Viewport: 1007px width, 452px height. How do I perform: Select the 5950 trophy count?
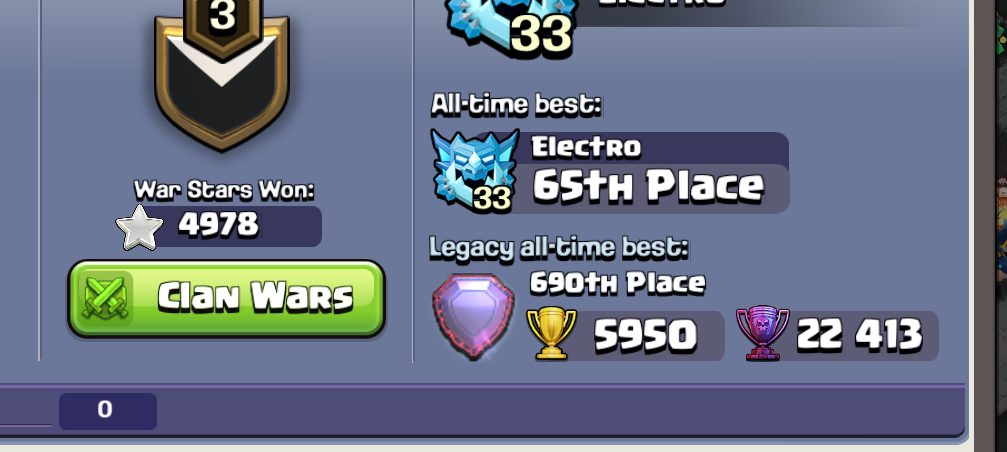[x=645, y=335]
